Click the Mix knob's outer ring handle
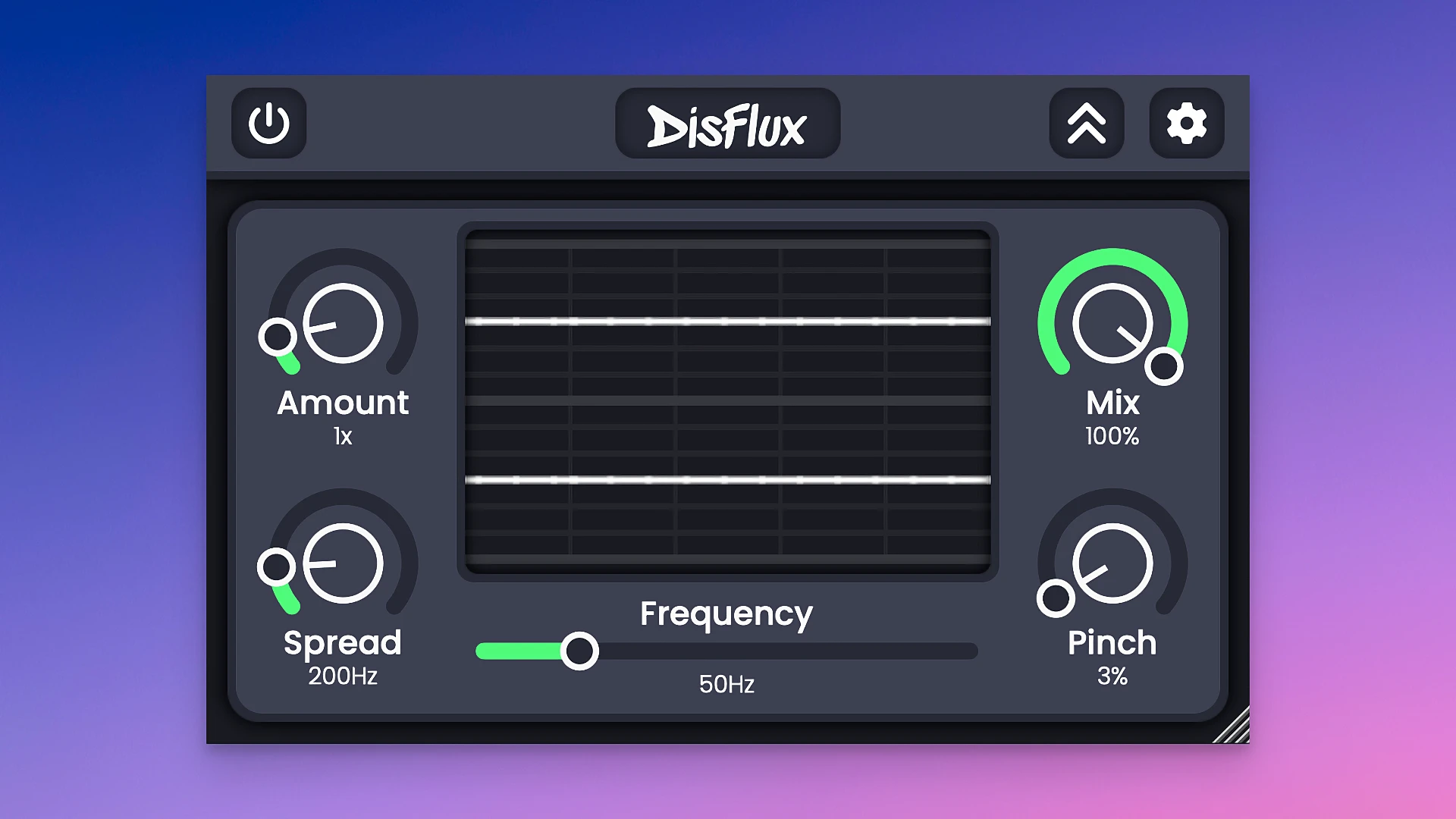The width and height of the screenshot is (1456, 819). click(x=1164, y=366)
